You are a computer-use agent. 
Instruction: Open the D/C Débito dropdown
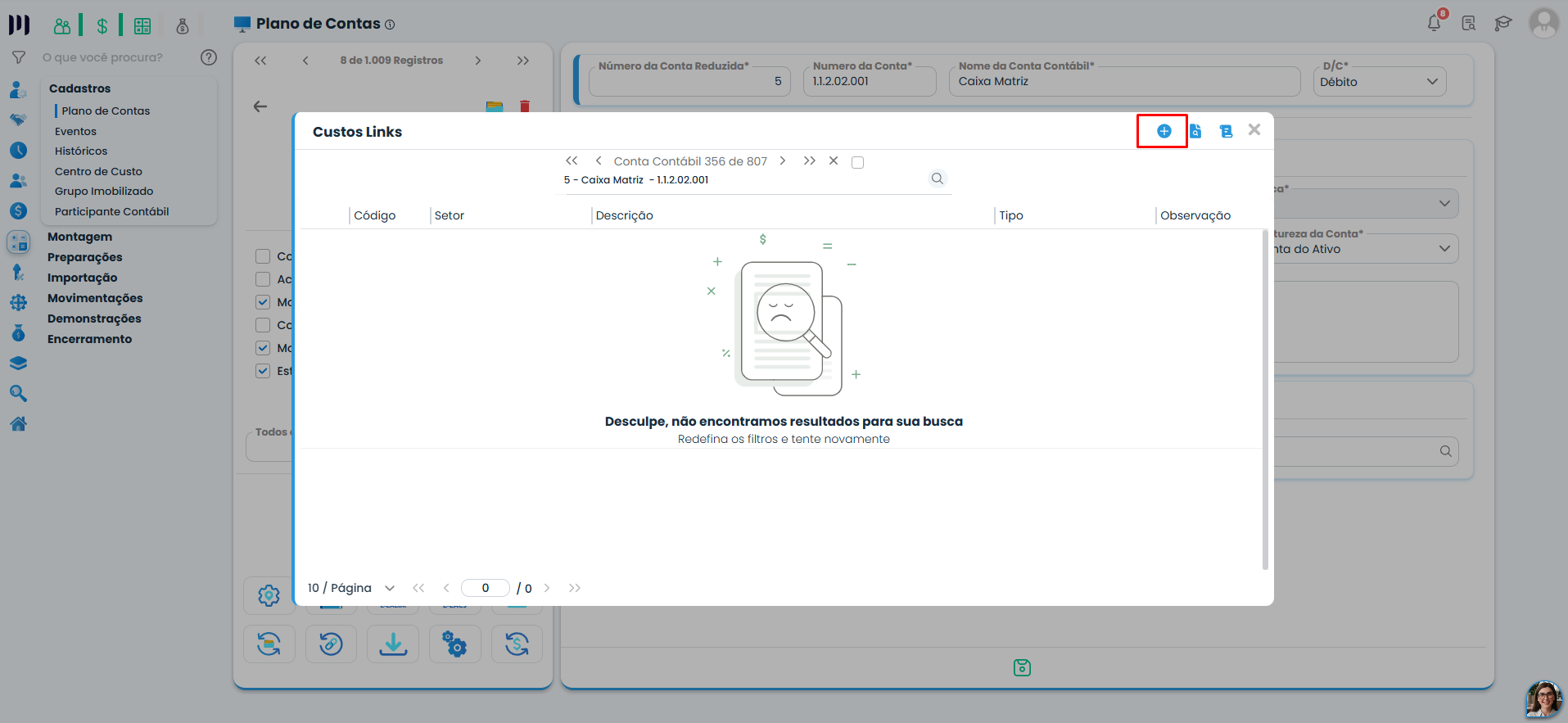[x=1380, y=82]
